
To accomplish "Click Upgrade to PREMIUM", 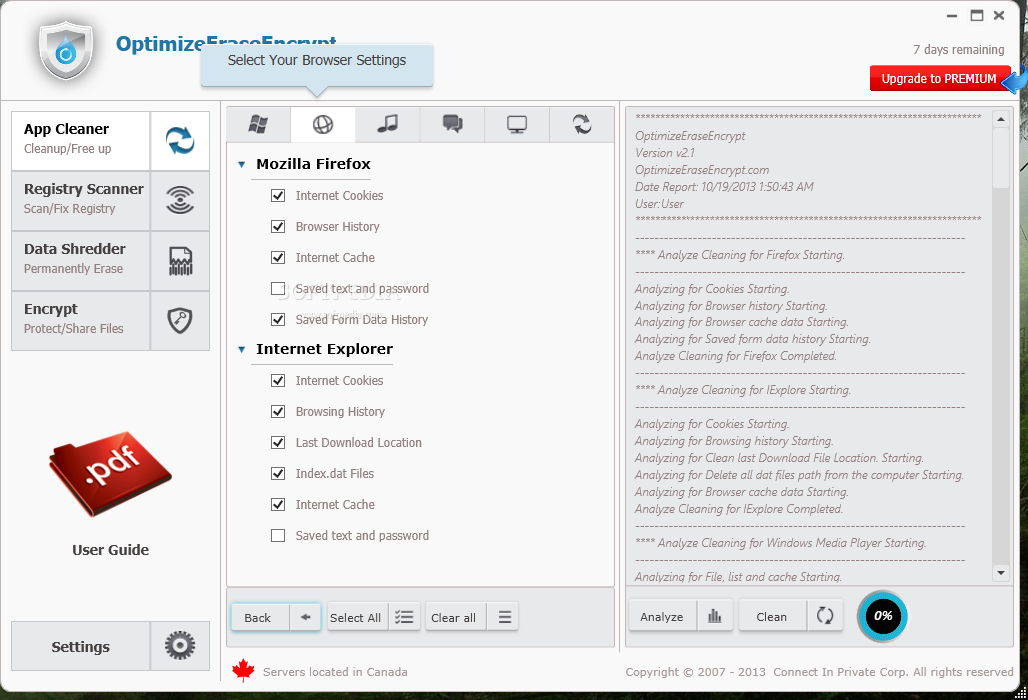I will pos(939,79).
